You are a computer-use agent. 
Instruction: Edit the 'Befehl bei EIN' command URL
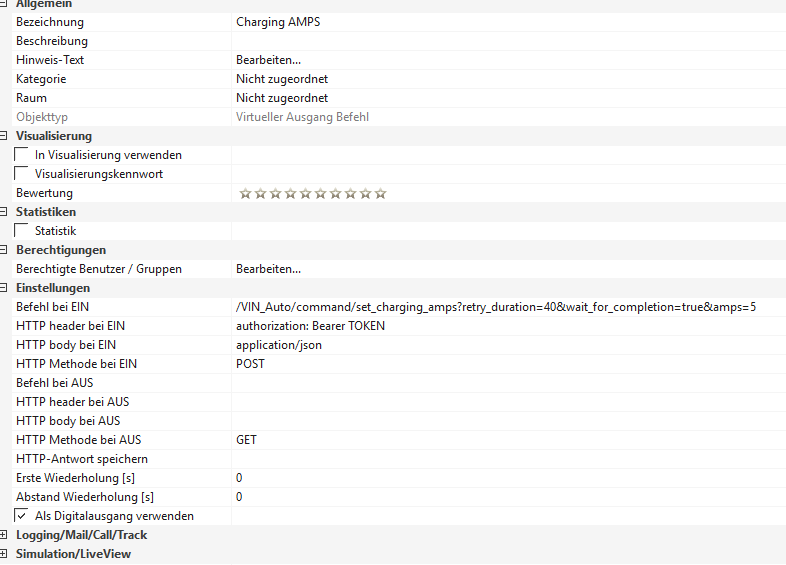508,307
